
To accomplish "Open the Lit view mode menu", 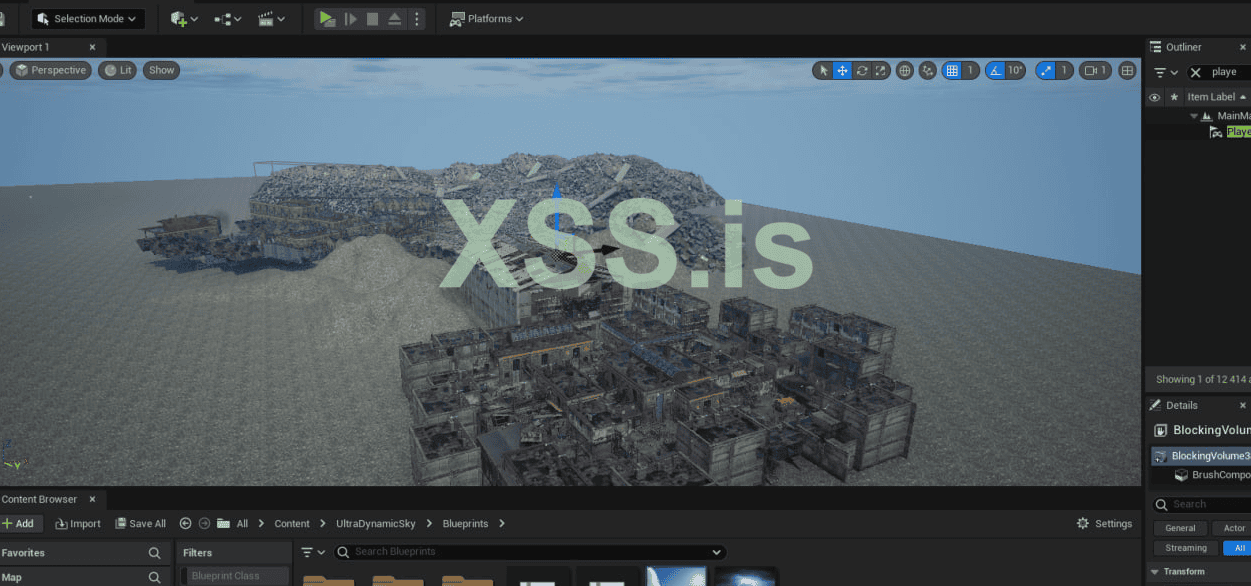I will pyautogui.click(x=117, y=70).
